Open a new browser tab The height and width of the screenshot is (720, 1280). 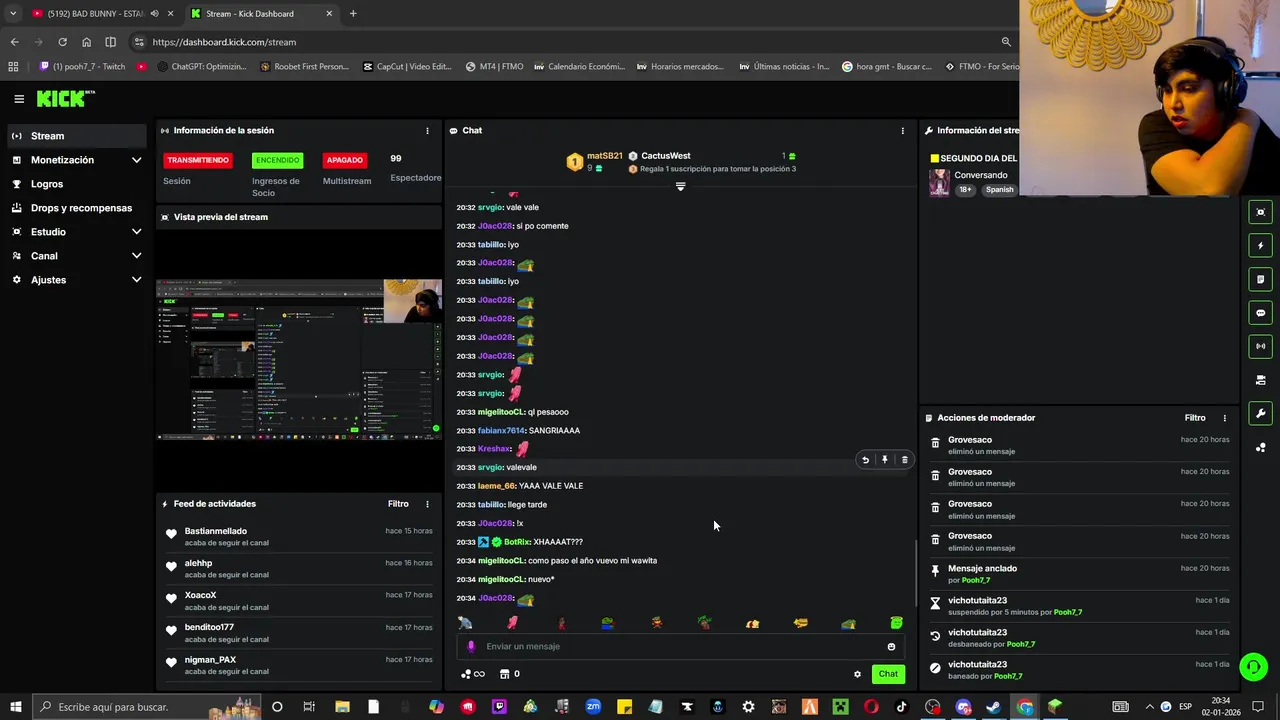(353, 14)
